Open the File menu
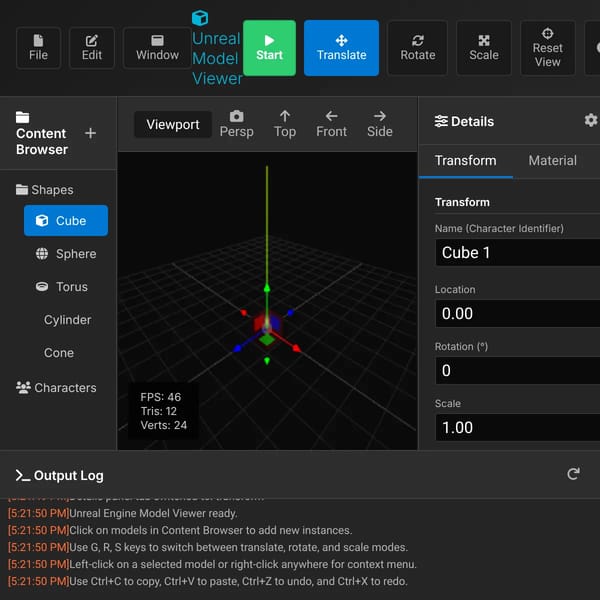This screenshot has width=600, height=600. (x=38, y=48)
